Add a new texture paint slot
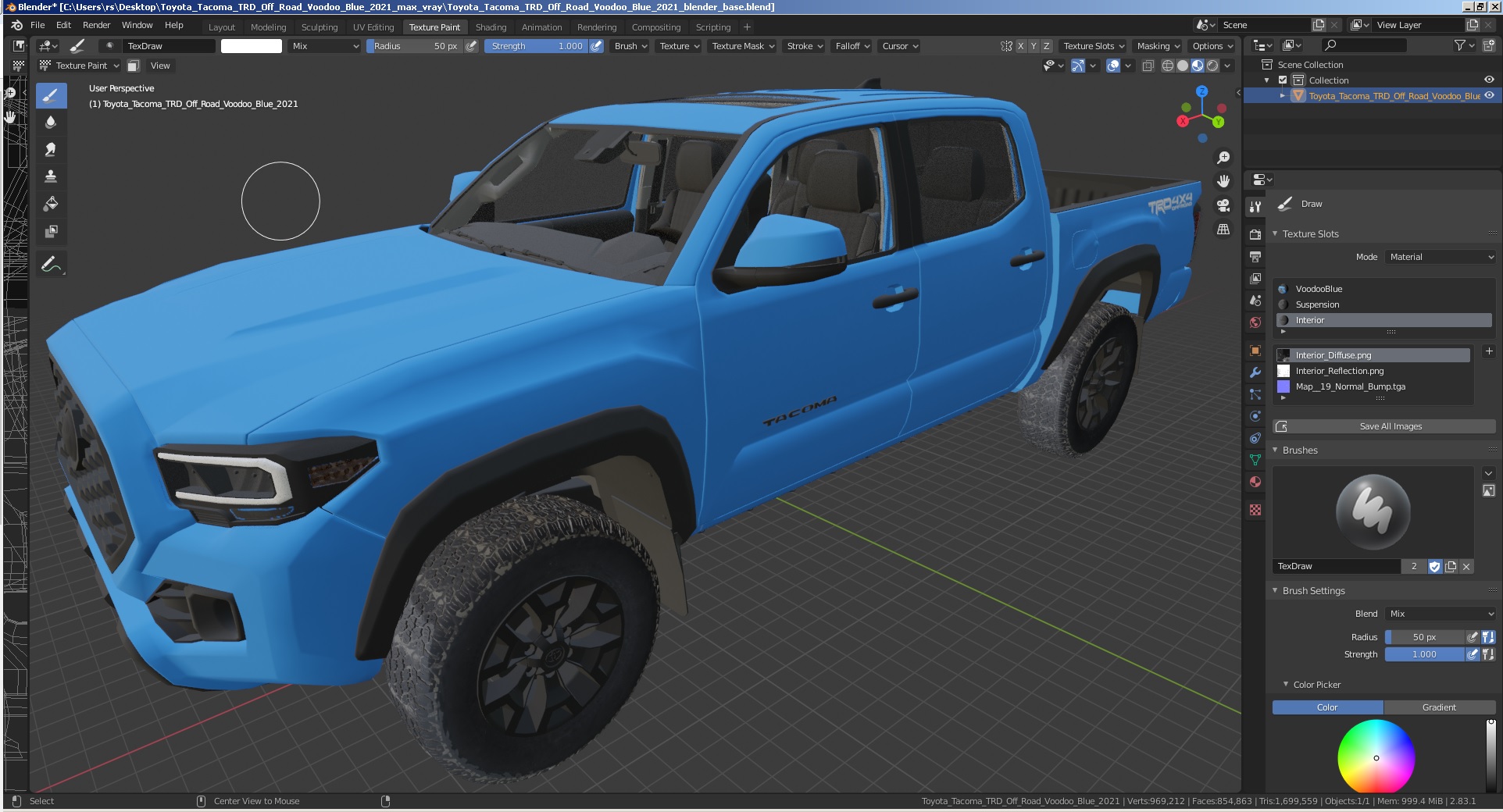Screen dimensions: 1503x812 (x=1488, y=351)
